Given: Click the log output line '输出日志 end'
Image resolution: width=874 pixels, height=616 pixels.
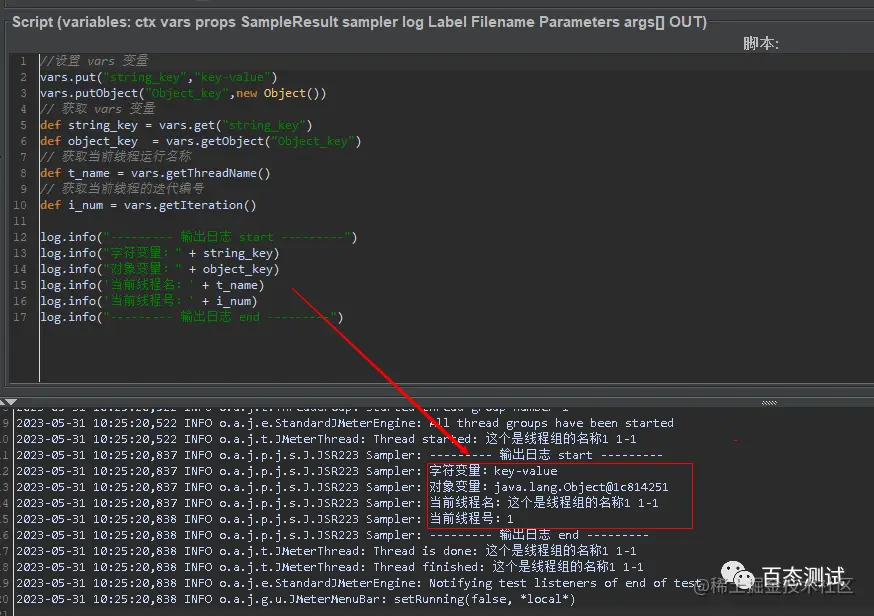Looking at the screenshot, I should (x=333, y=535).
